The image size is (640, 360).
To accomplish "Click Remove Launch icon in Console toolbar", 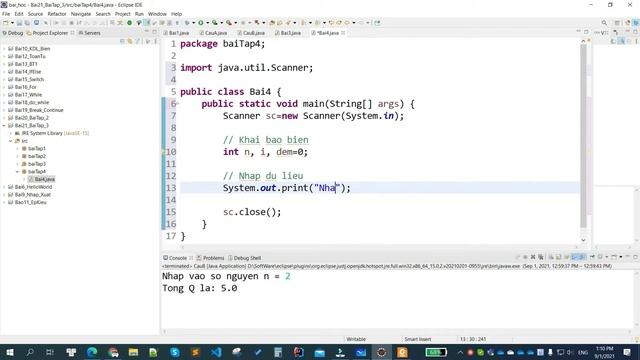I will pos(533,257).
